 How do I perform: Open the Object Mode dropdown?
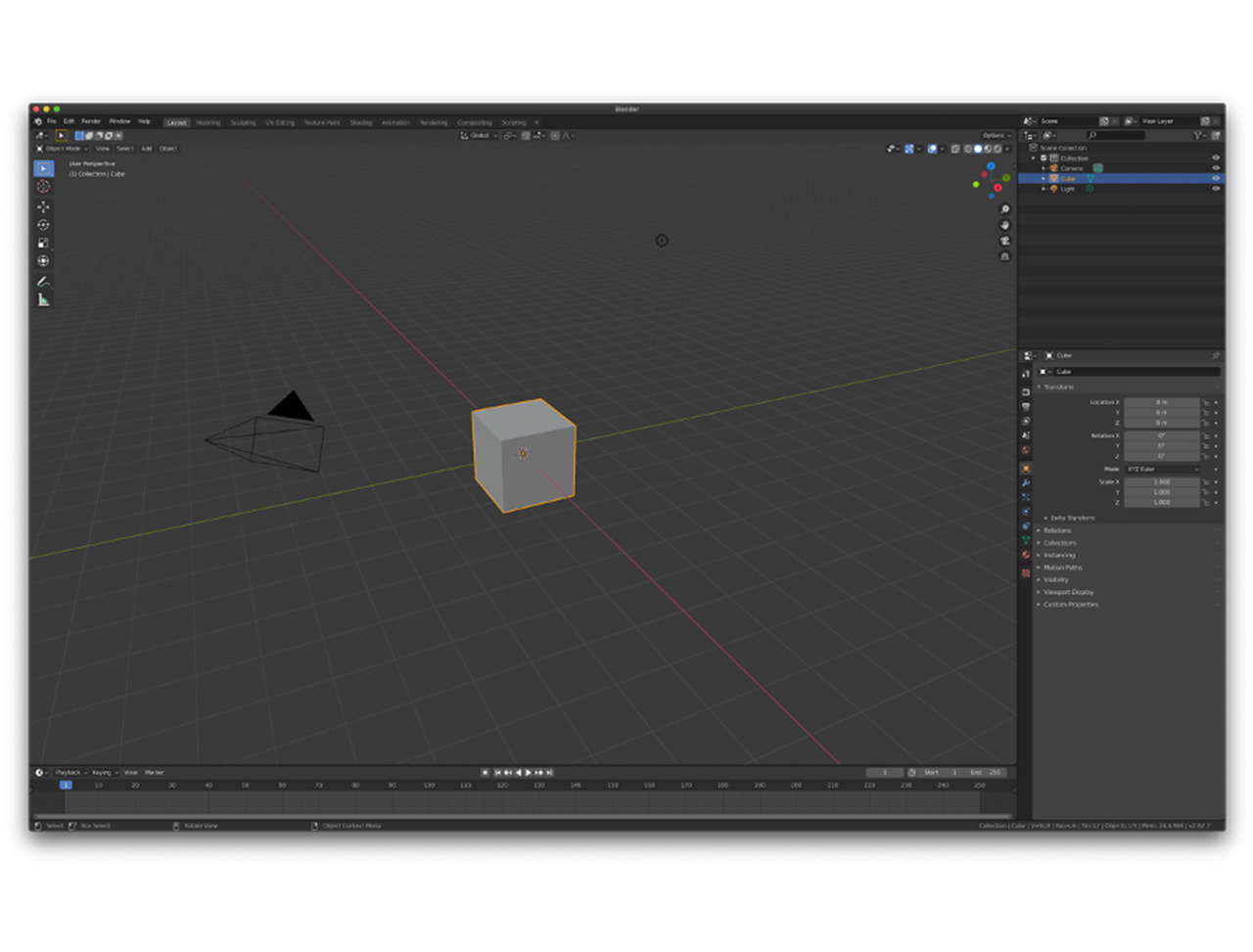click(x=64, y=149)
